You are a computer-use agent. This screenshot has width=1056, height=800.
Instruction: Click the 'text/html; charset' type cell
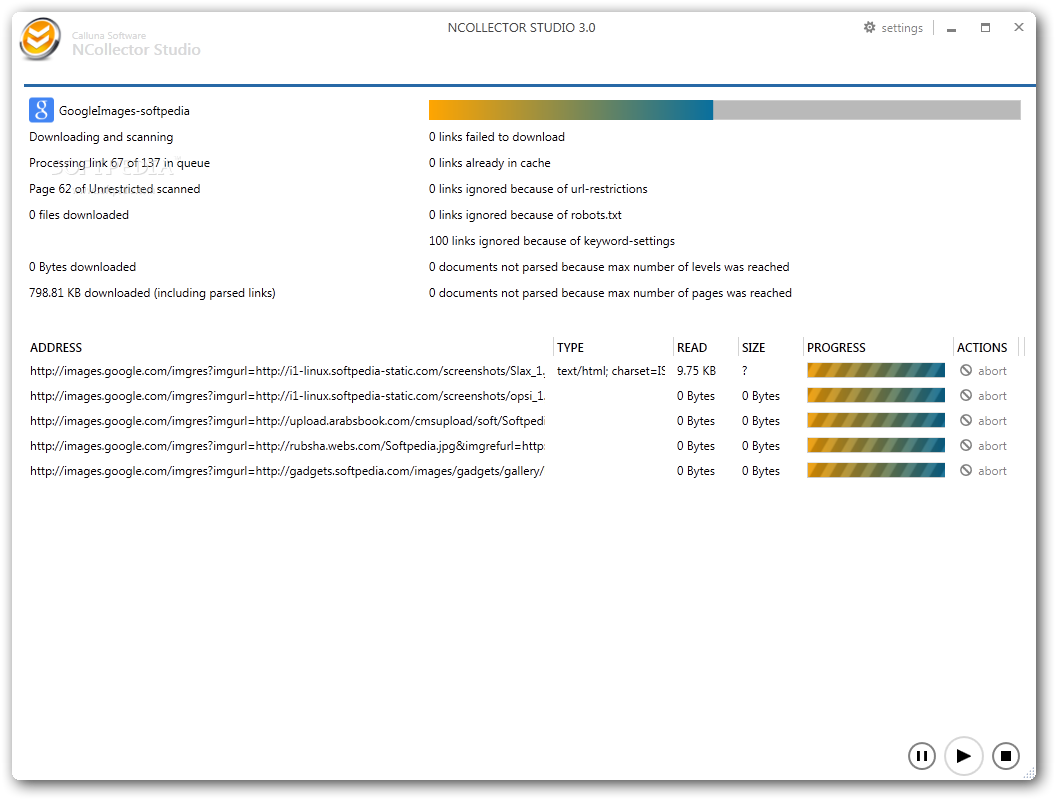tap(611, 371)
